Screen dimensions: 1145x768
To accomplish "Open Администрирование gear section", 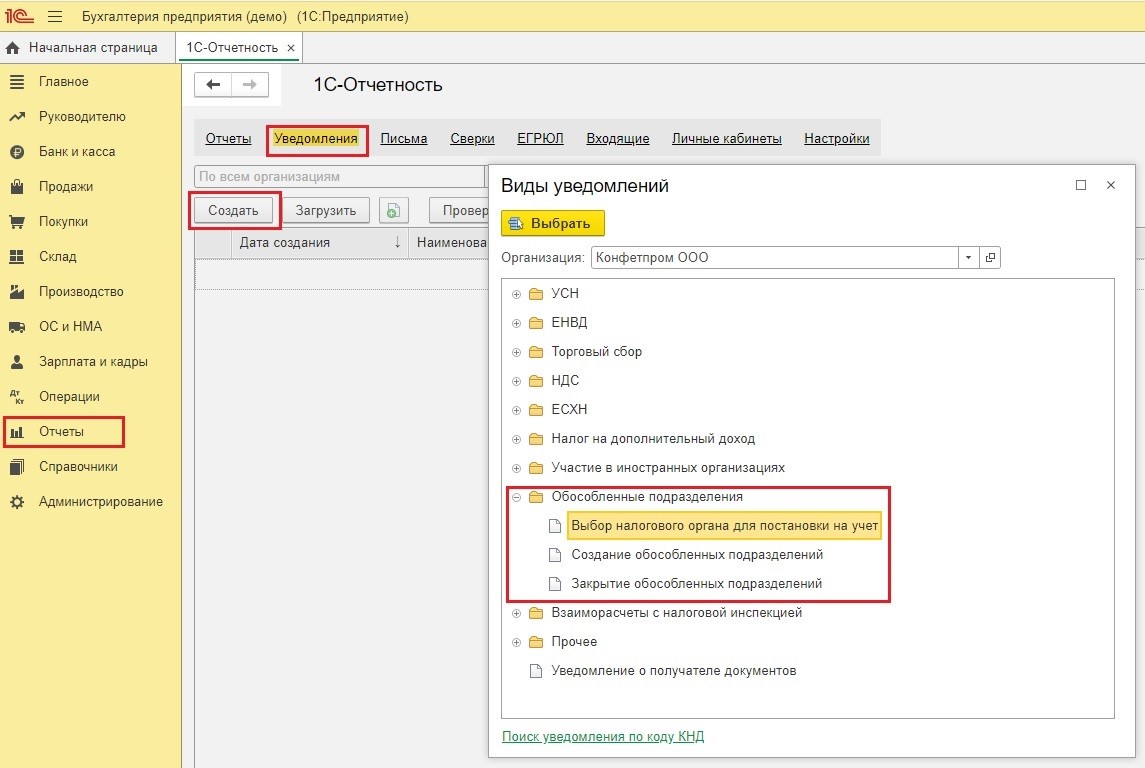I will (x=100, y=502).
